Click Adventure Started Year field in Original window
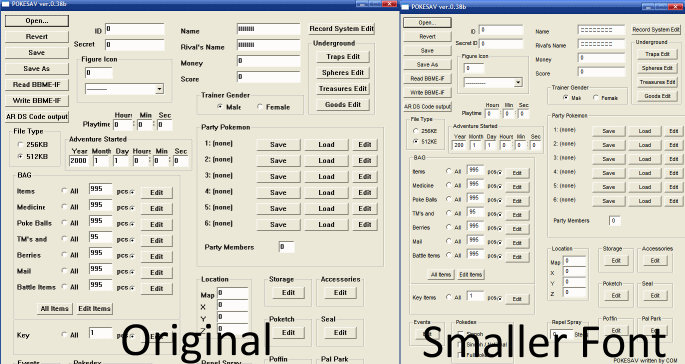 (x=79, y=161)
